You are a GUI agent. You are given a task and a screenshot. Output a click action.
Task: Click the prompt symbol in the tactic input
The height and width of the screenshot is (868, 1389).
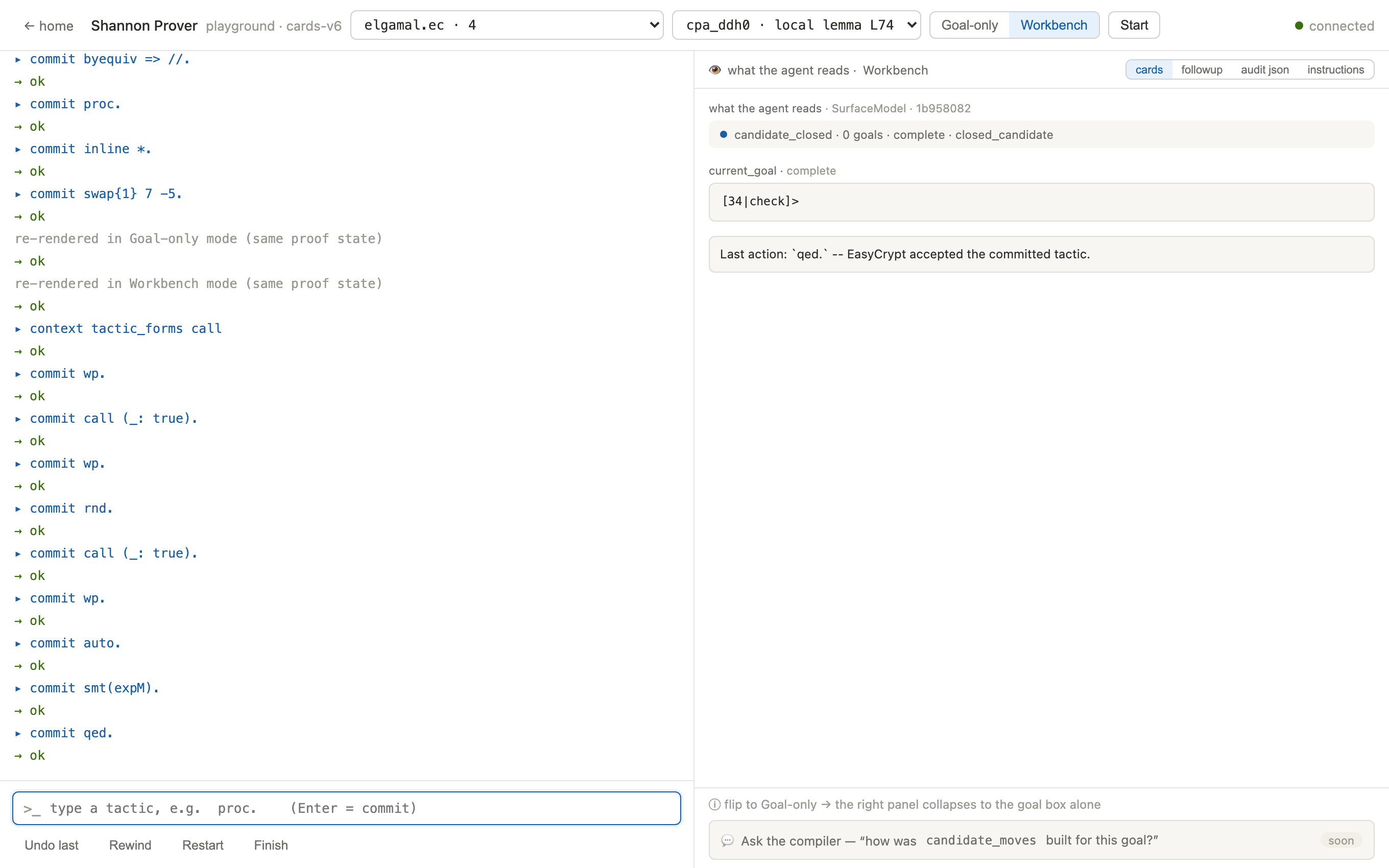(32, 808)
